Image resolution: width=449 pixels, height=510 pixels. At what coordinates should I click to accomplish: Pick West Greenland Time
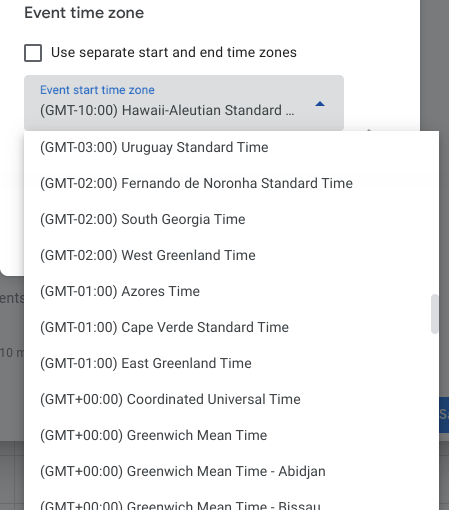[x=231, y=255]
